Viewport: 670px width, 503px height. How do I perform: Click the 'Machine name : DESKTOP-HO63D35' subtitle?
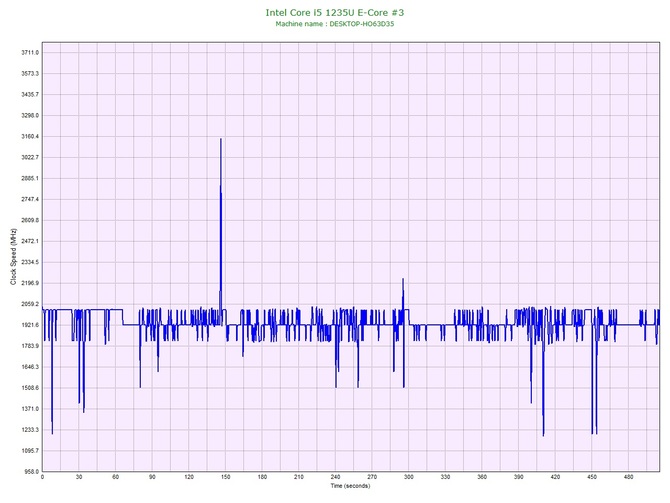[x=335, y=24]
